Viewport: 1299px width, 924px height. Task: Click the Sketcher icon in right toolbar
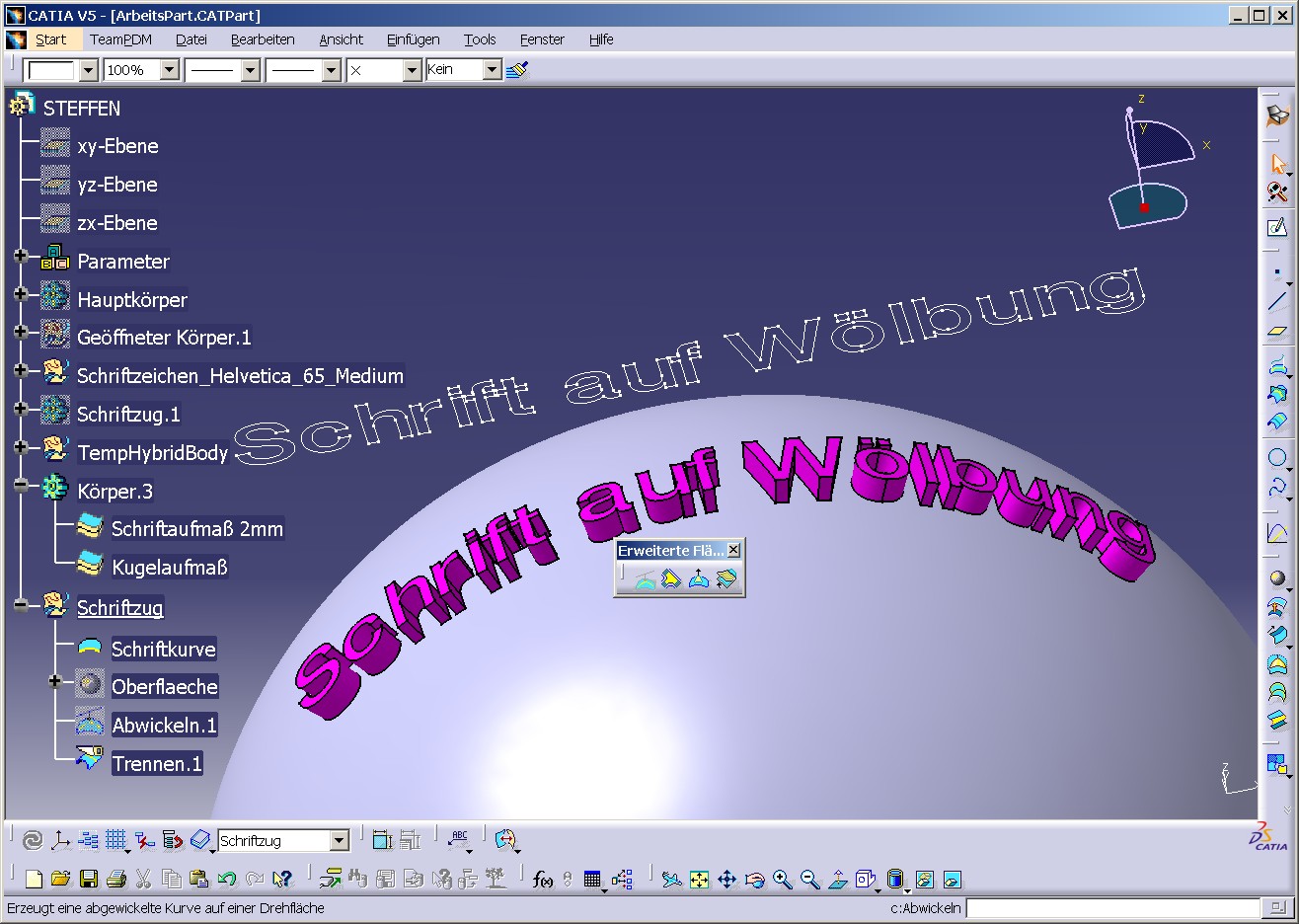coord(1277,227)
